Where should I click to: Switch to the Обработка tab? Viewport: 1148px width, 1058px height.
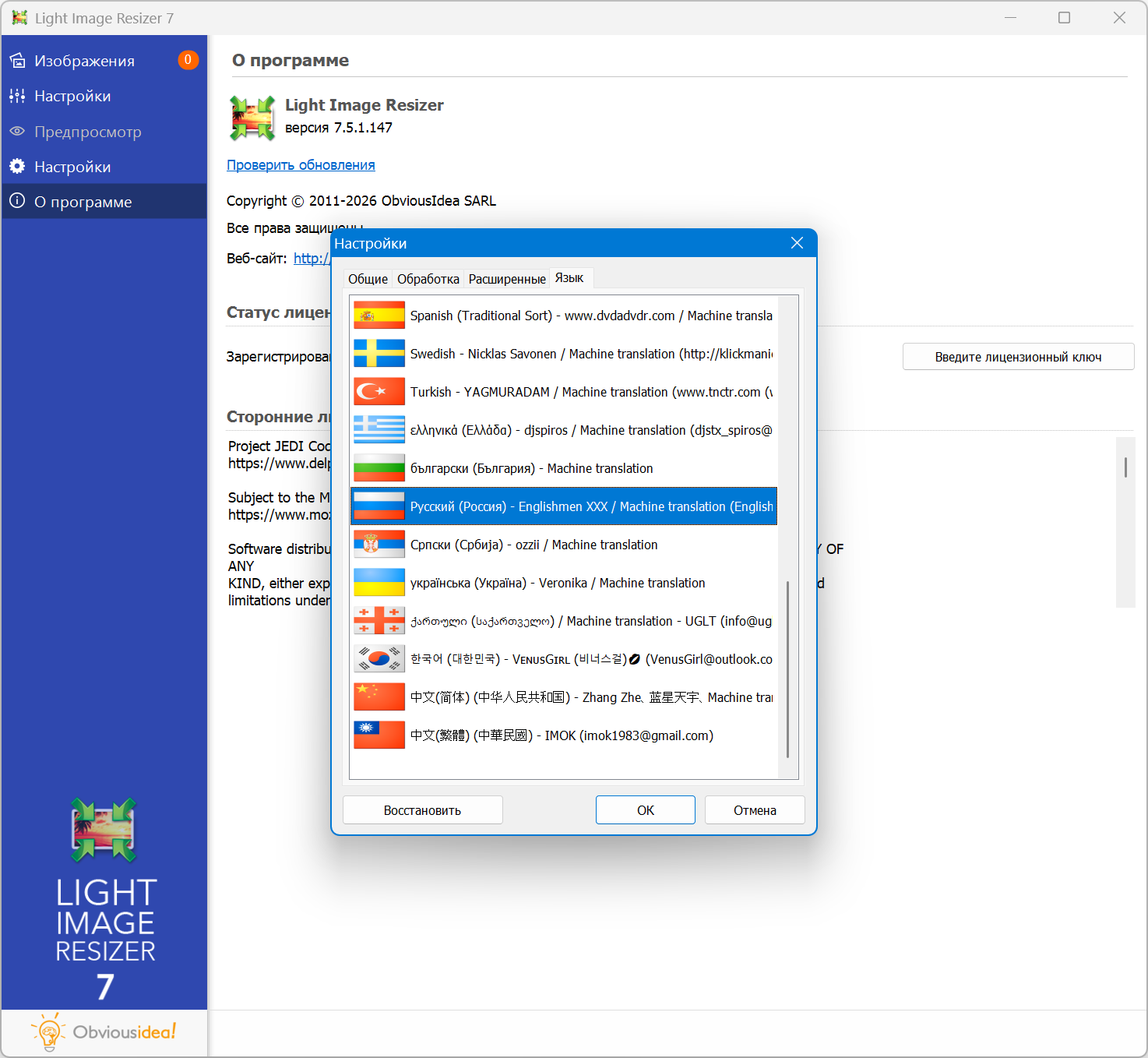click(x=428, y=279)
